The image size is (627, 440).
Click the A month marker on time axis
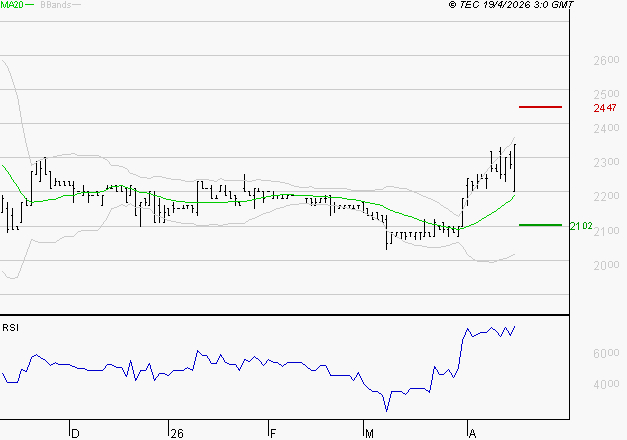point(472,433)
